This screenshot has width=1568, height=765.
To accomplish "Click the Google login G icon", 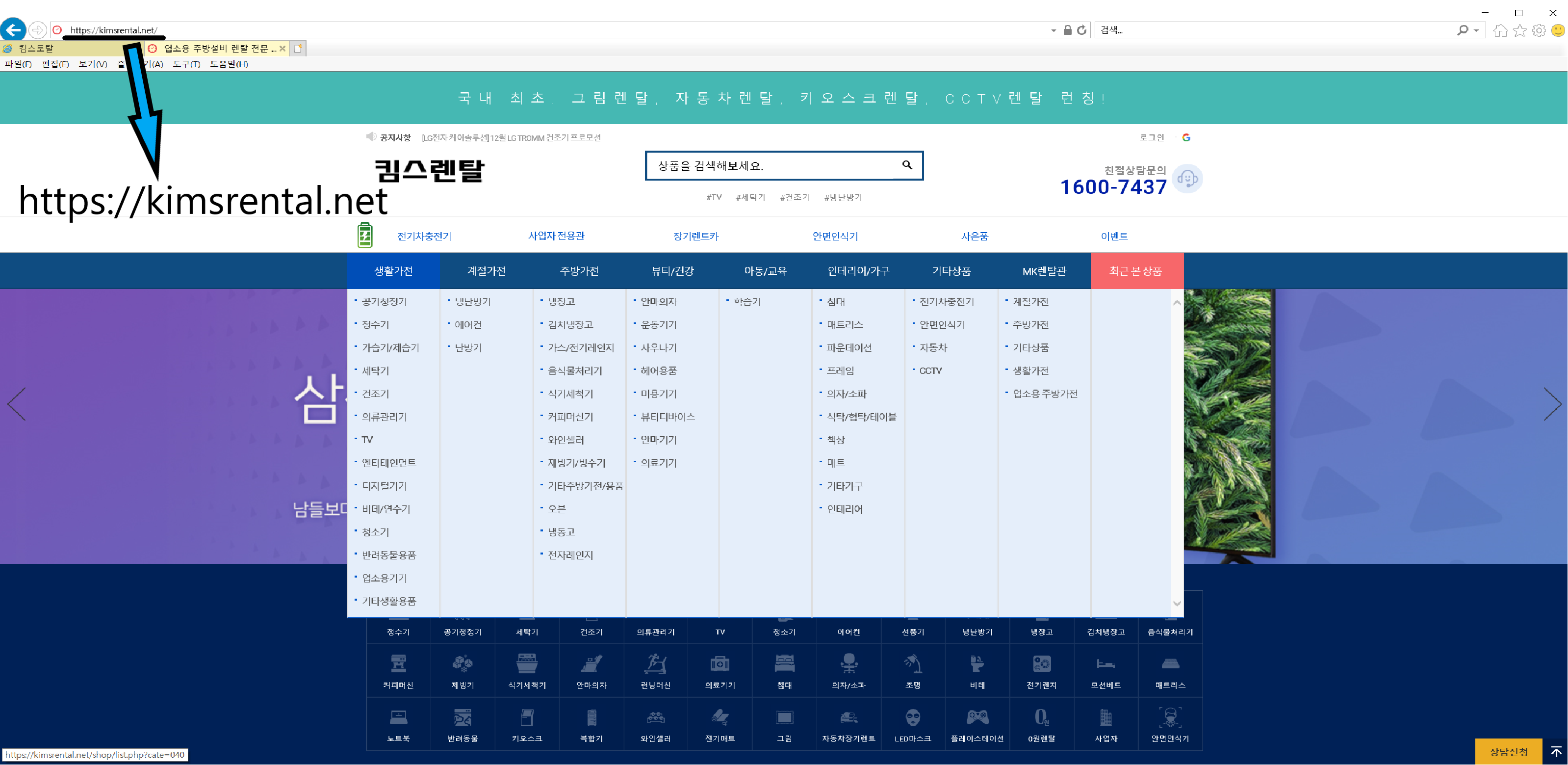I will click(1186, 138).
